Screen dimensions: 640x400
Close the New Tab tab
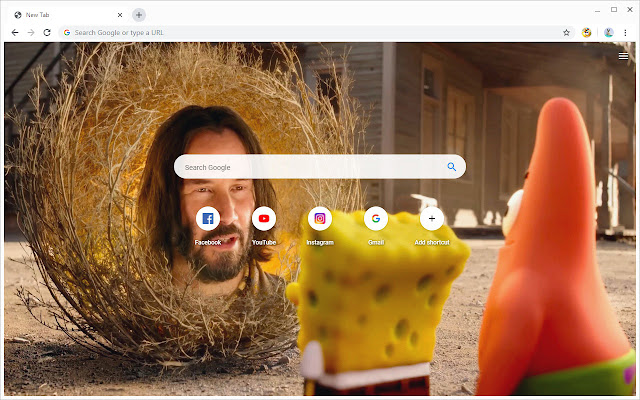(x=120, y=15)
